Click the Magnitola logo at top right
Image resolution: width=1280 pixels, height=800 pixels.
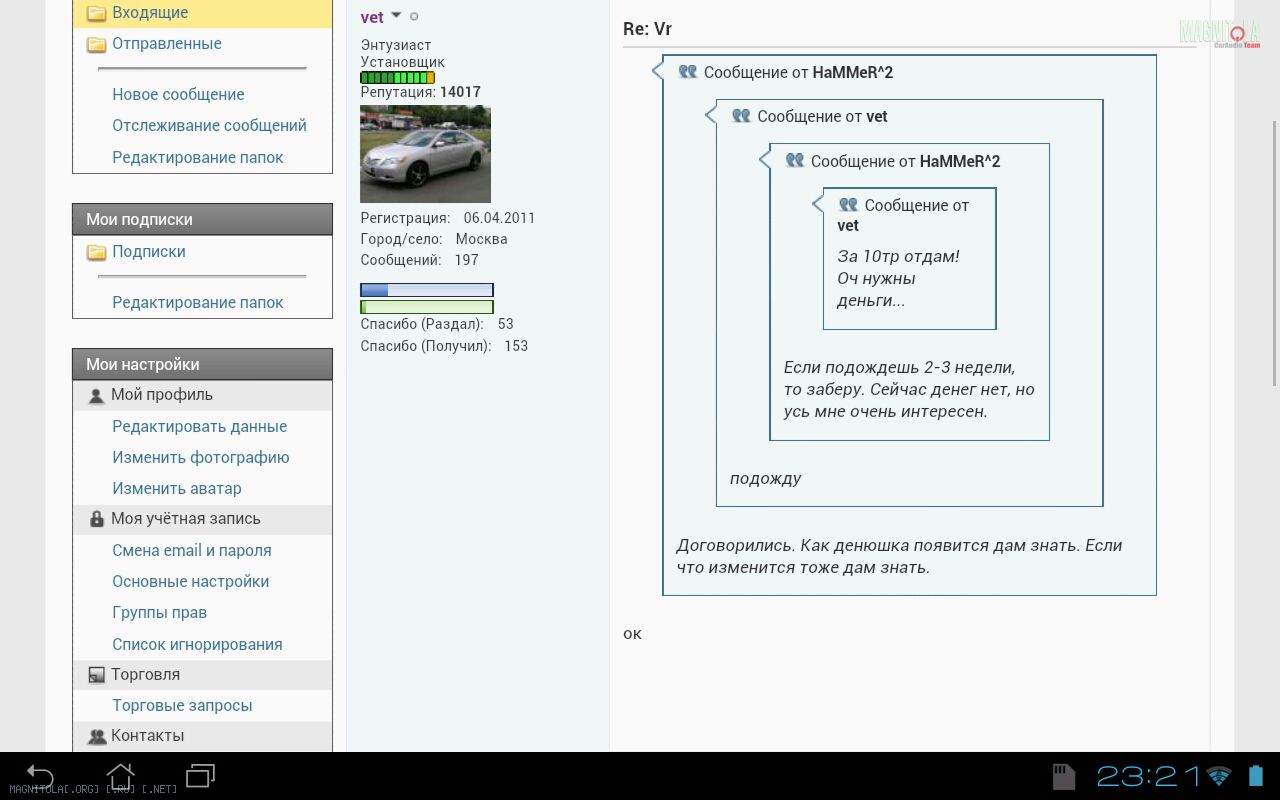coord(1220,34)
